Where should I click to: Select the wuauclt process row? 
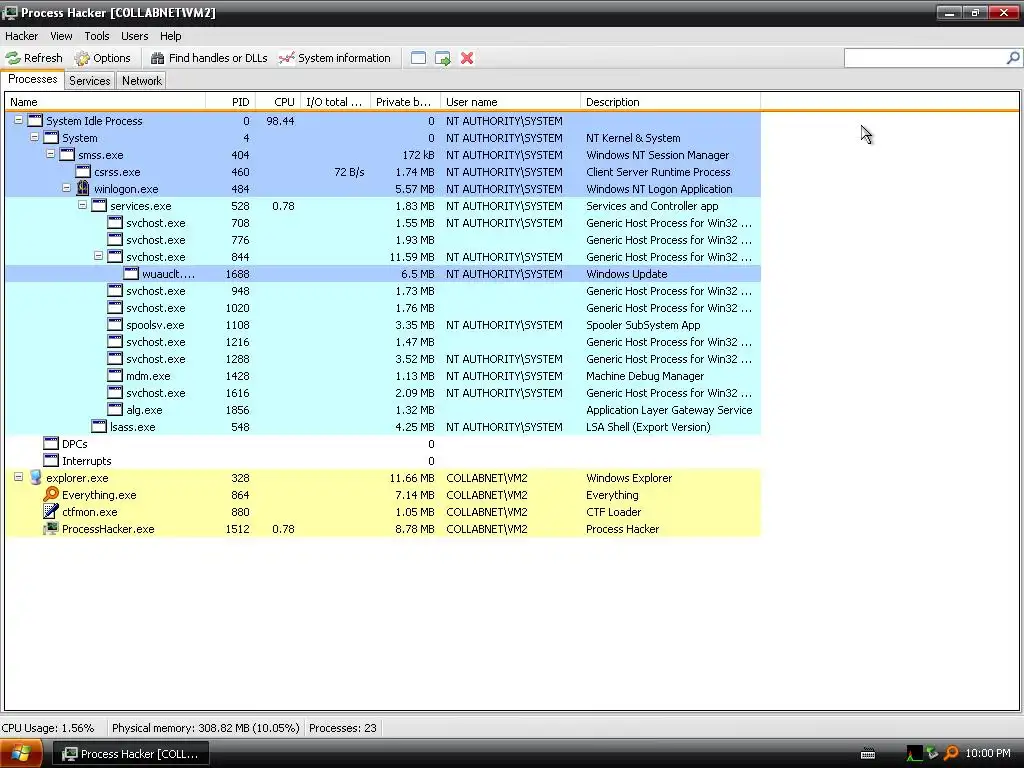(383, 274)
